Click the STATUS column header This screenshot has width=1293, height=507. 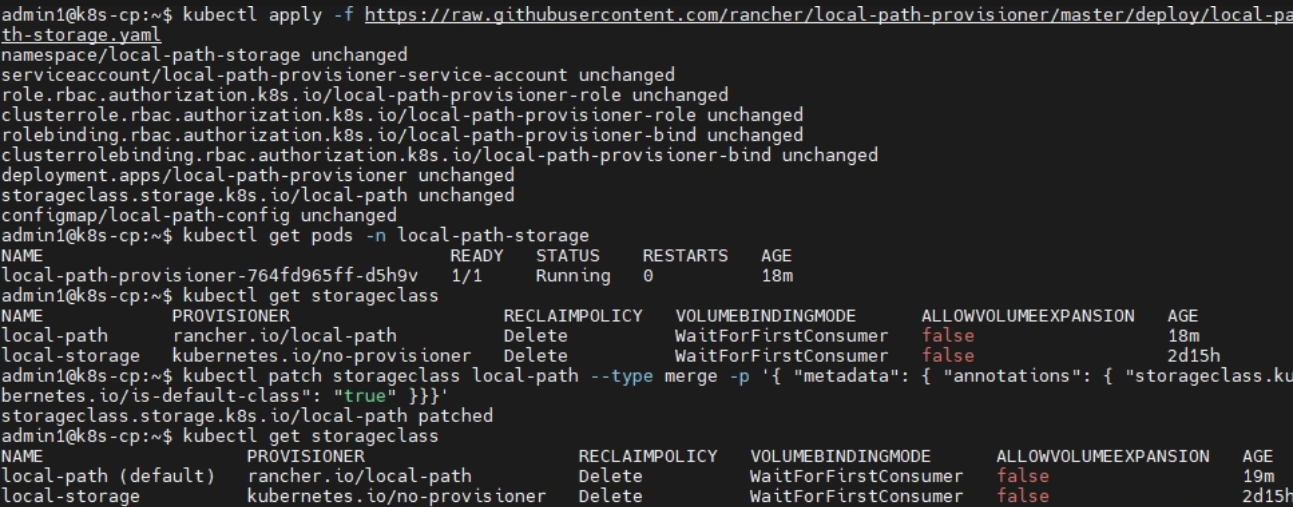[x=567, y=256]
